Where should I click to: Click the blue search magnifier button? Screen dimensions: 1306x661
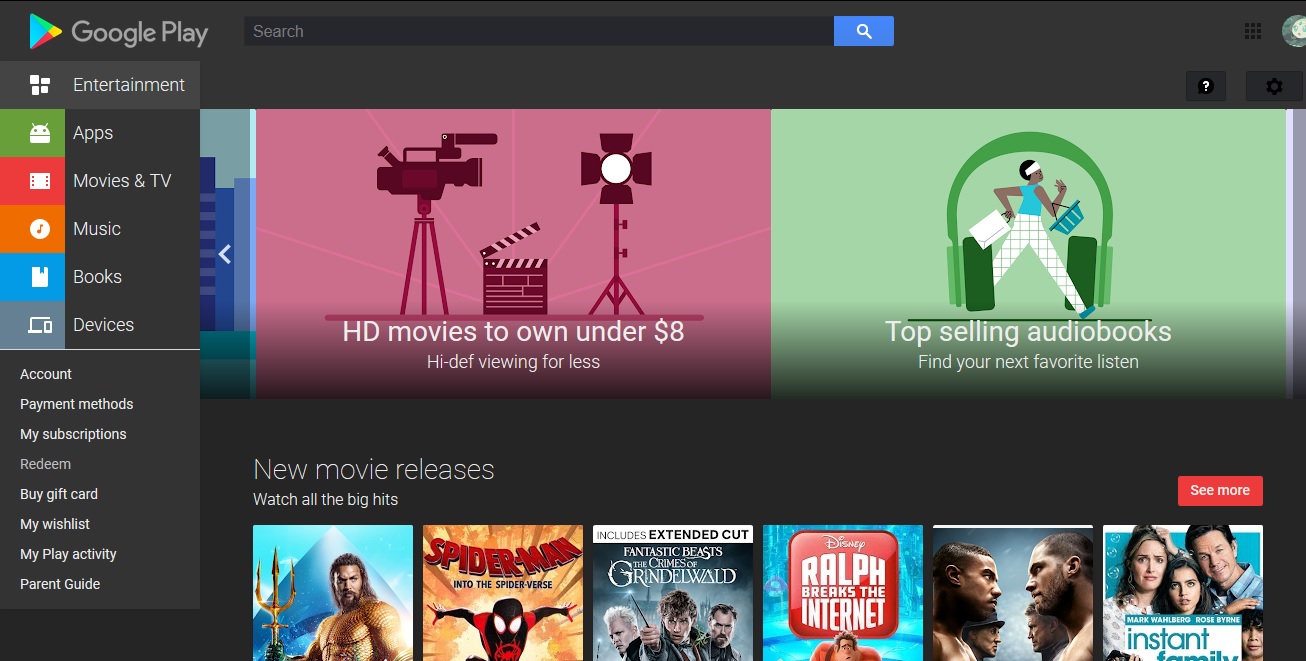point(864,31)
